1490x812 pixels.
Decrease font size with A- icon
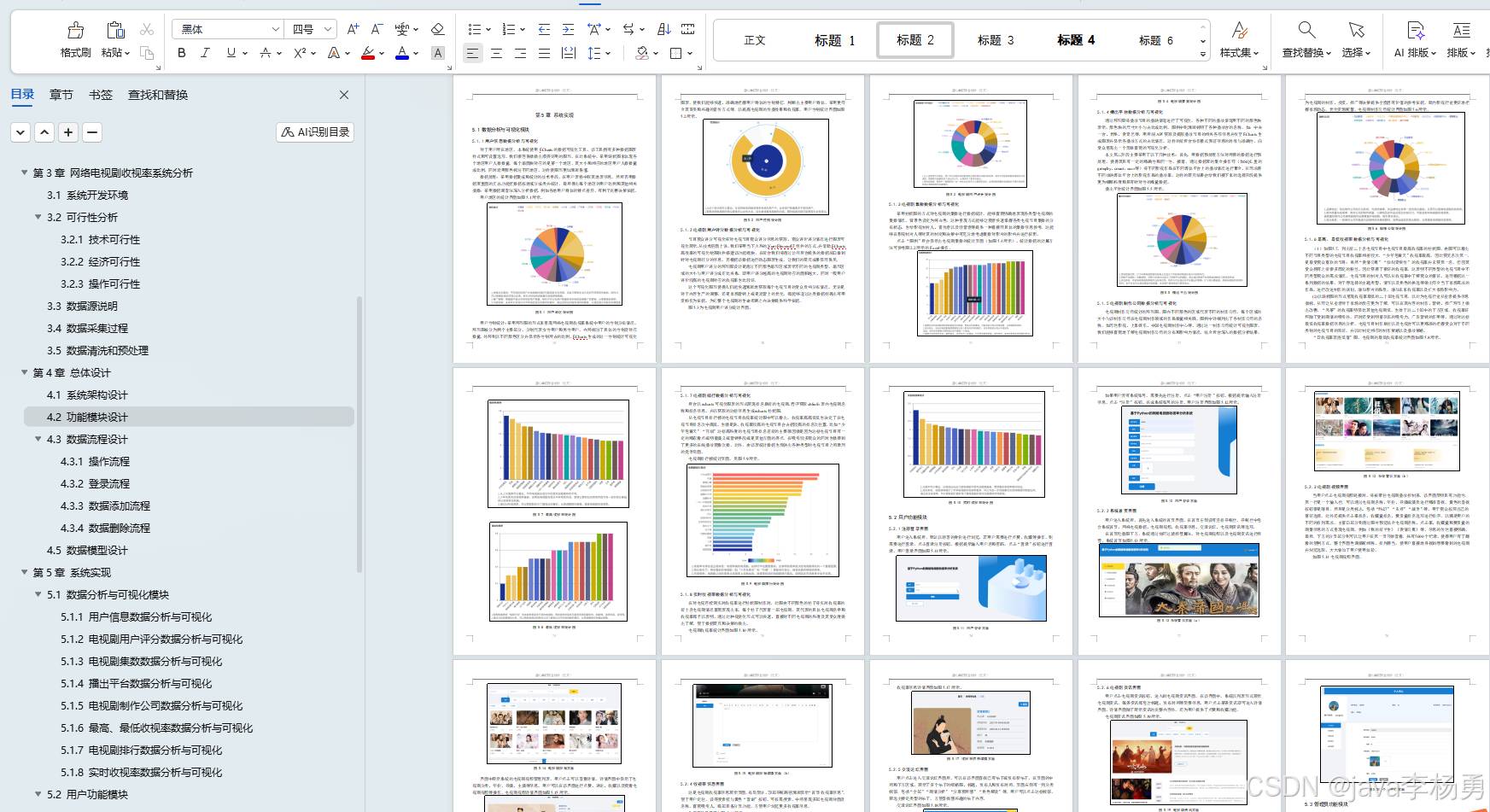[x=377, y=29]
